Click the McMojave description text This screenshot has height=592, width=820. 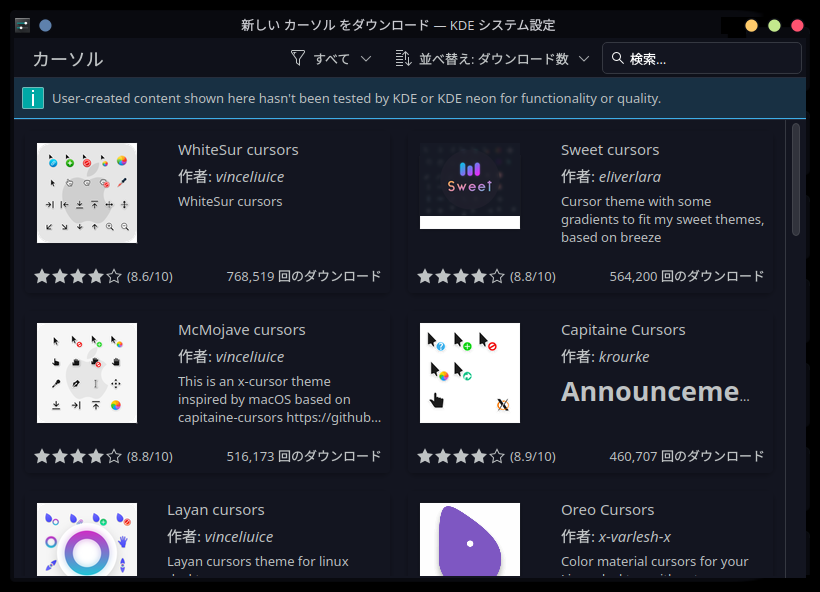pyautogui.click(x=279, y=399)
